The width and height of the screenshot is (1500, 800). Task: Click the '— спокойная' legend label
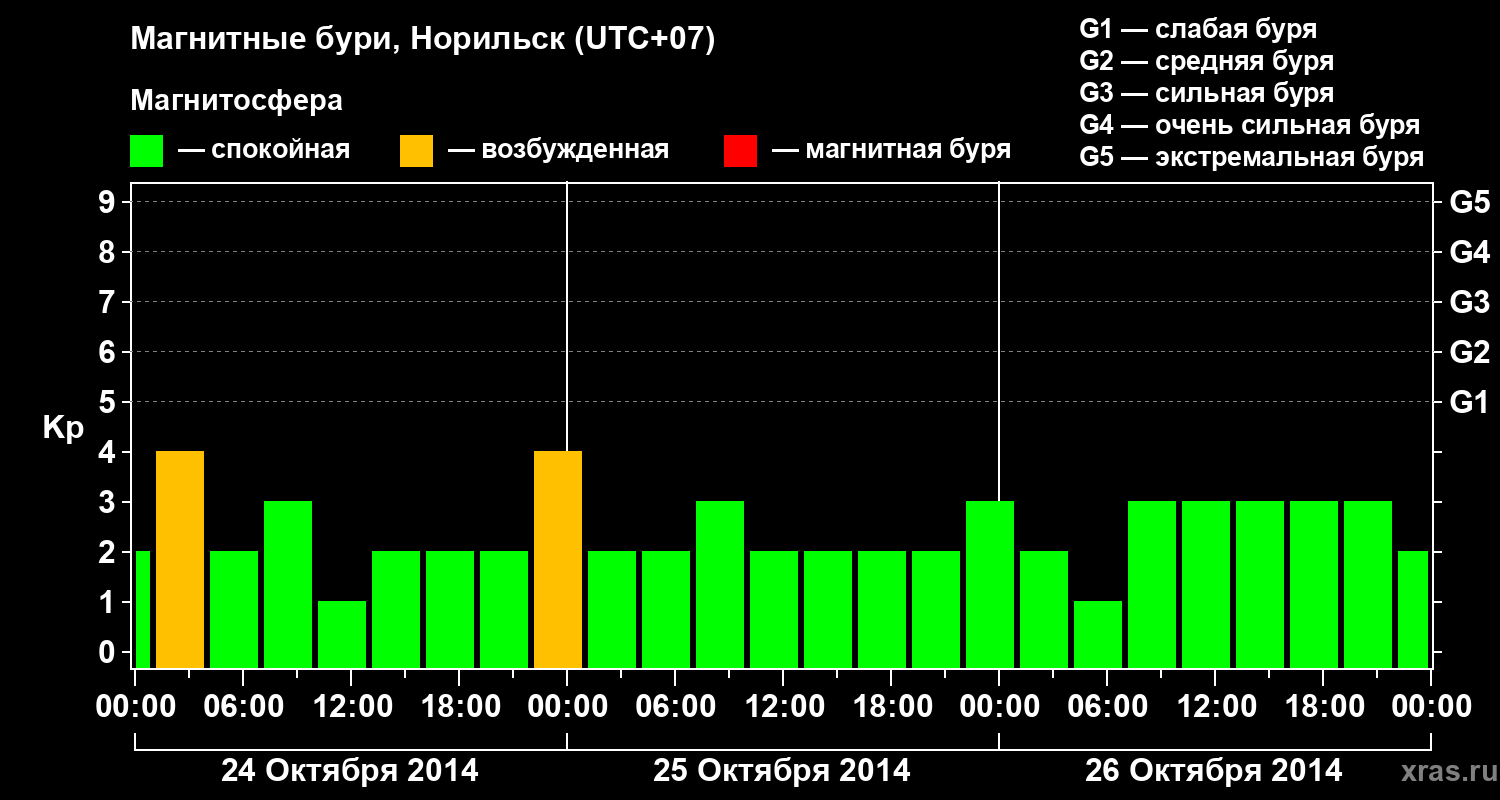pyautogui.click(x=264, y=151)
